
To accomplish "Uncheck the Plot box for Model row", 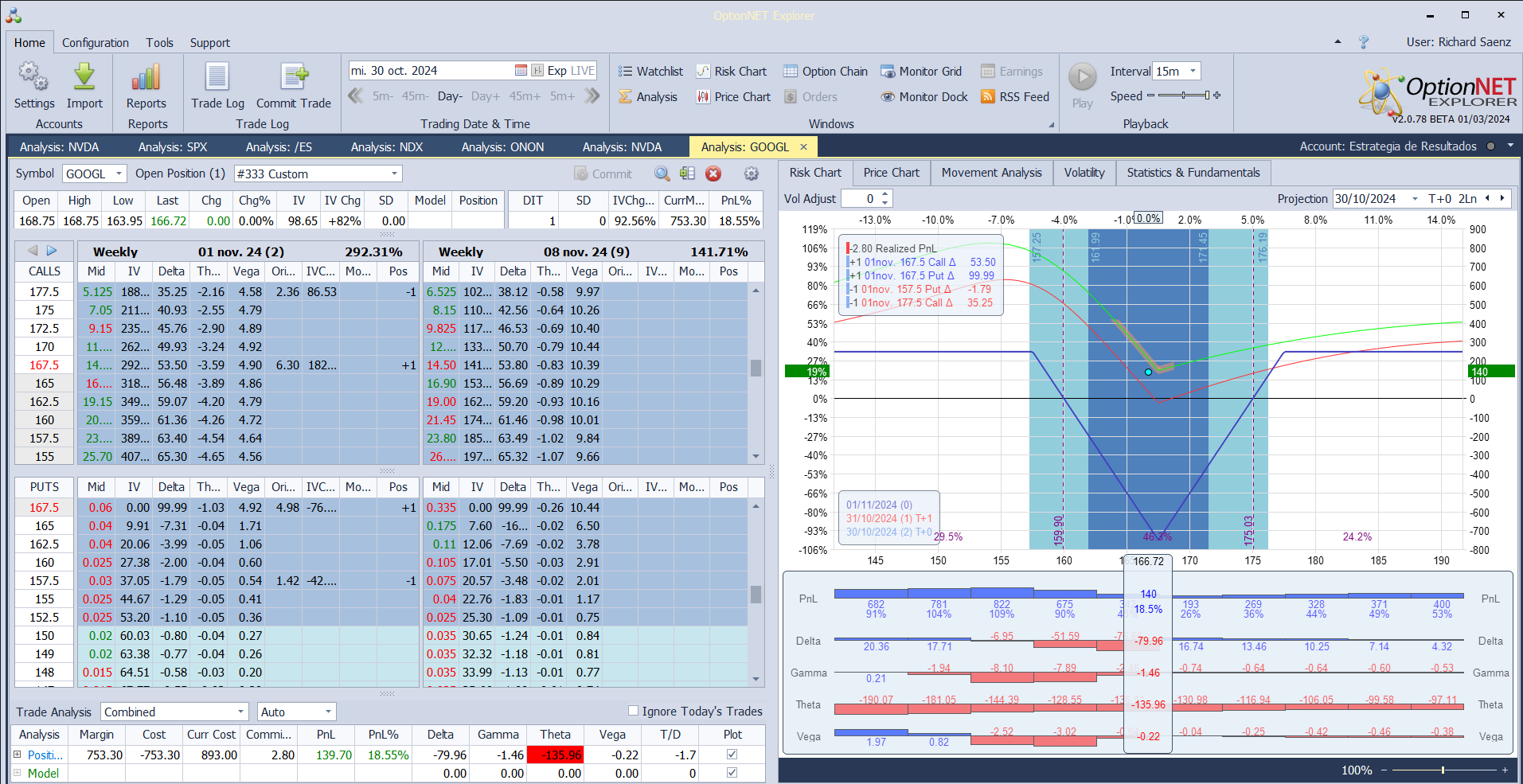I will pos(732,773).
